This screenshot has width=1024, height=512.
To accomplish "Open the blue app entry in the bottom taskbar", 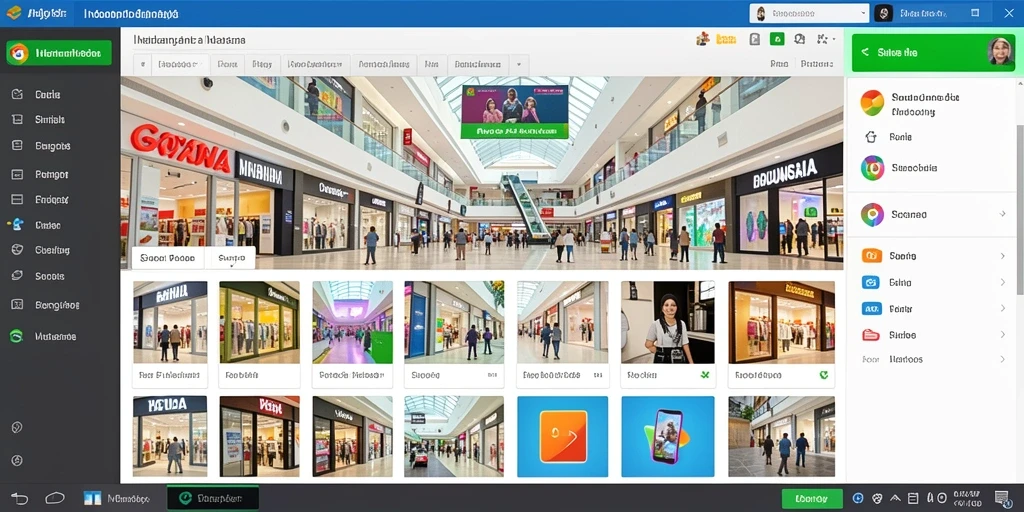I will [117, 498].
